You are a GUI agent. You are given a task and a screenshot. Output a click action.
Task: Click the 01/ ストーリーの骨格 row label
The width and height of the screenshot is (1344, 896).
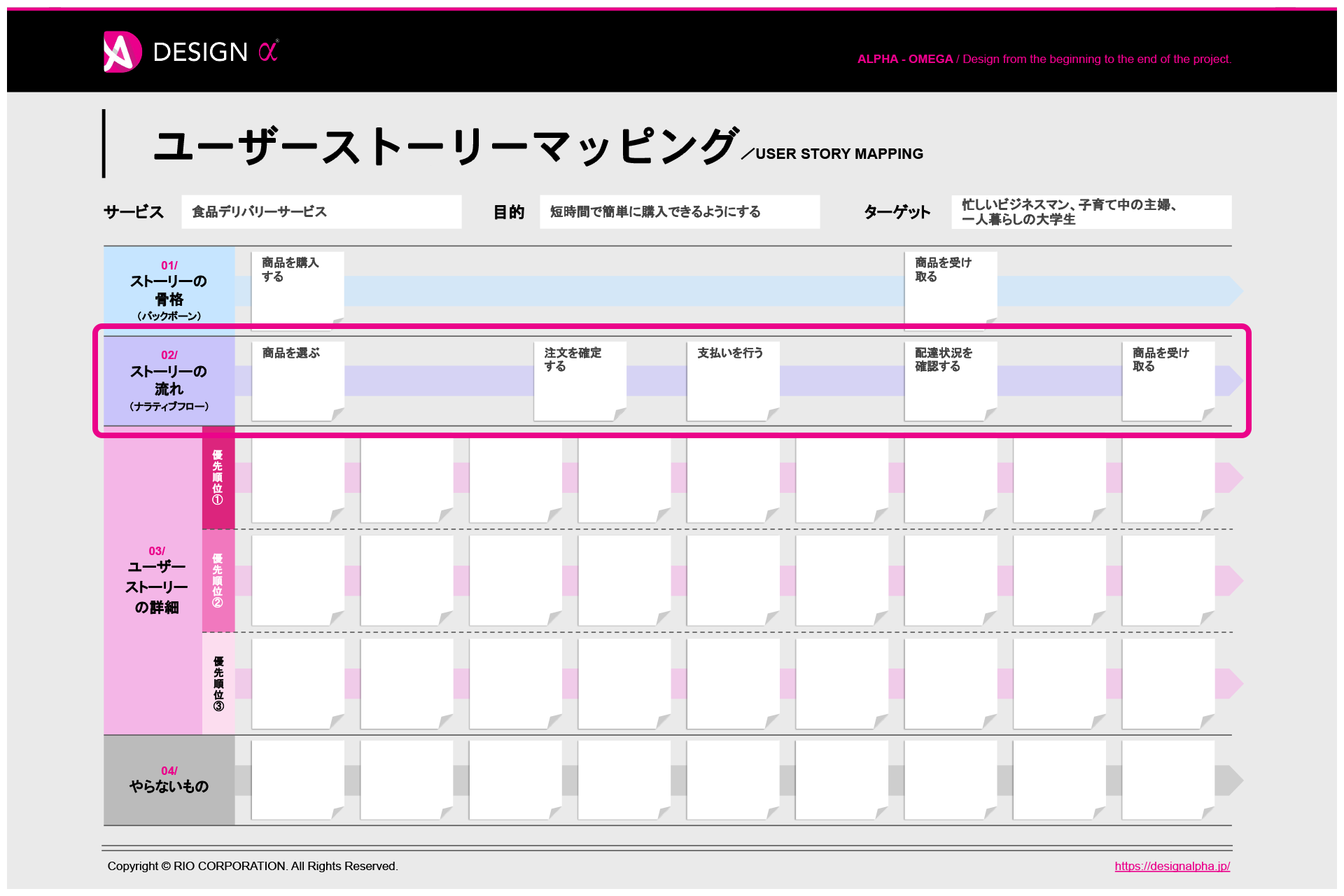pos(169,290)
